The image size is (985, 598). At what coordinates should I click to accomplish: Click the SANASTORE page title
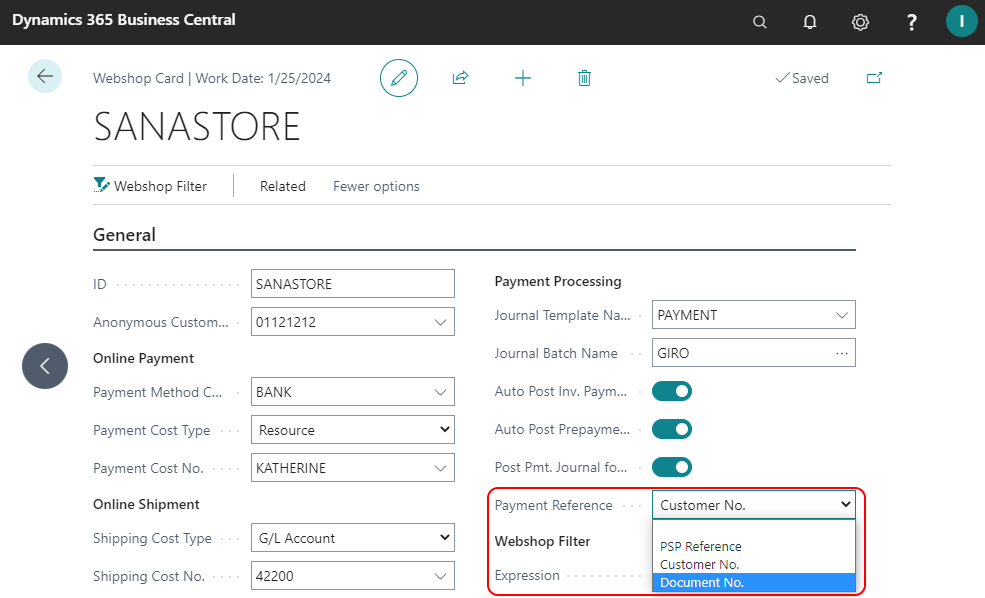pyautogui.click(x=197, y=126)
